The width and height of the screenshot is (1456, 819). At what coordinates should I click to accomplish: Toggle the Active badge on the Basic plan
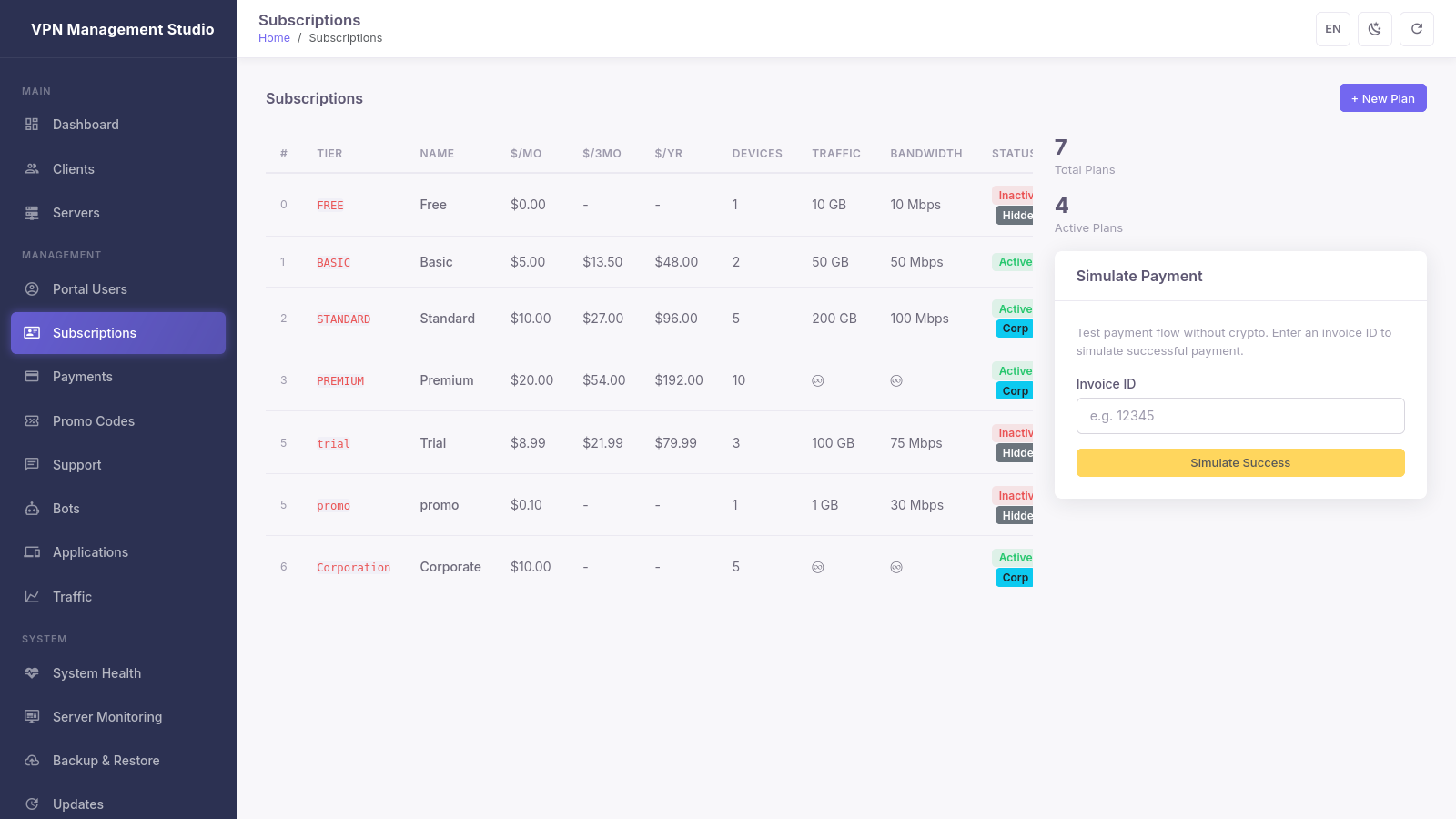[1013, 261]
